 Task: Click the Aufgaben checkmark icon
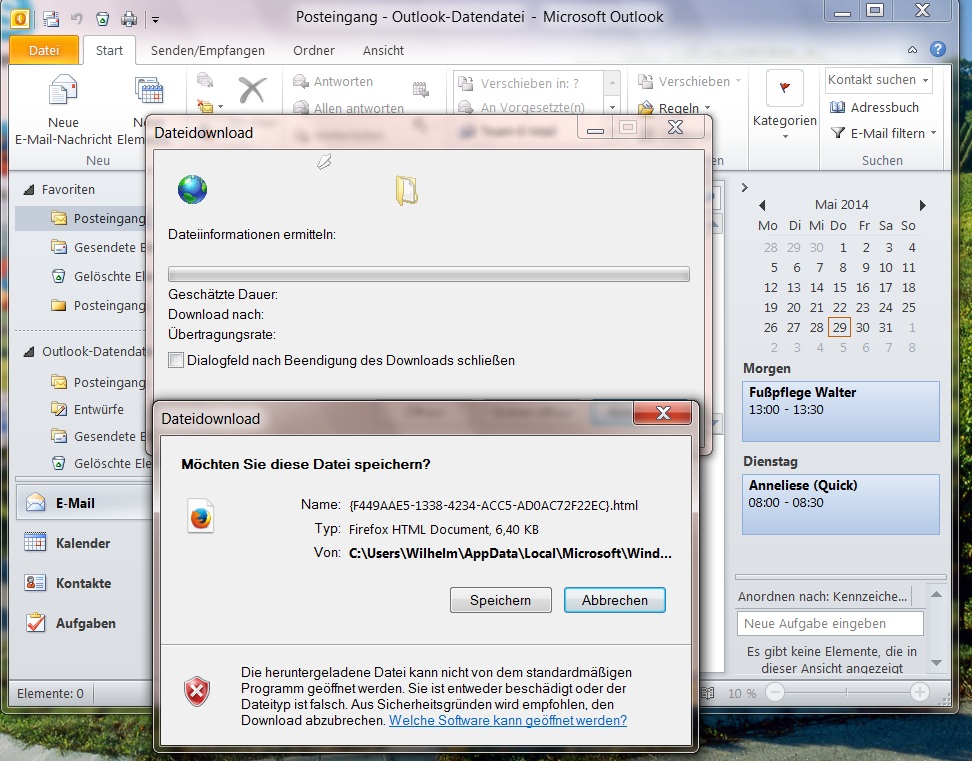pos(35,622)
